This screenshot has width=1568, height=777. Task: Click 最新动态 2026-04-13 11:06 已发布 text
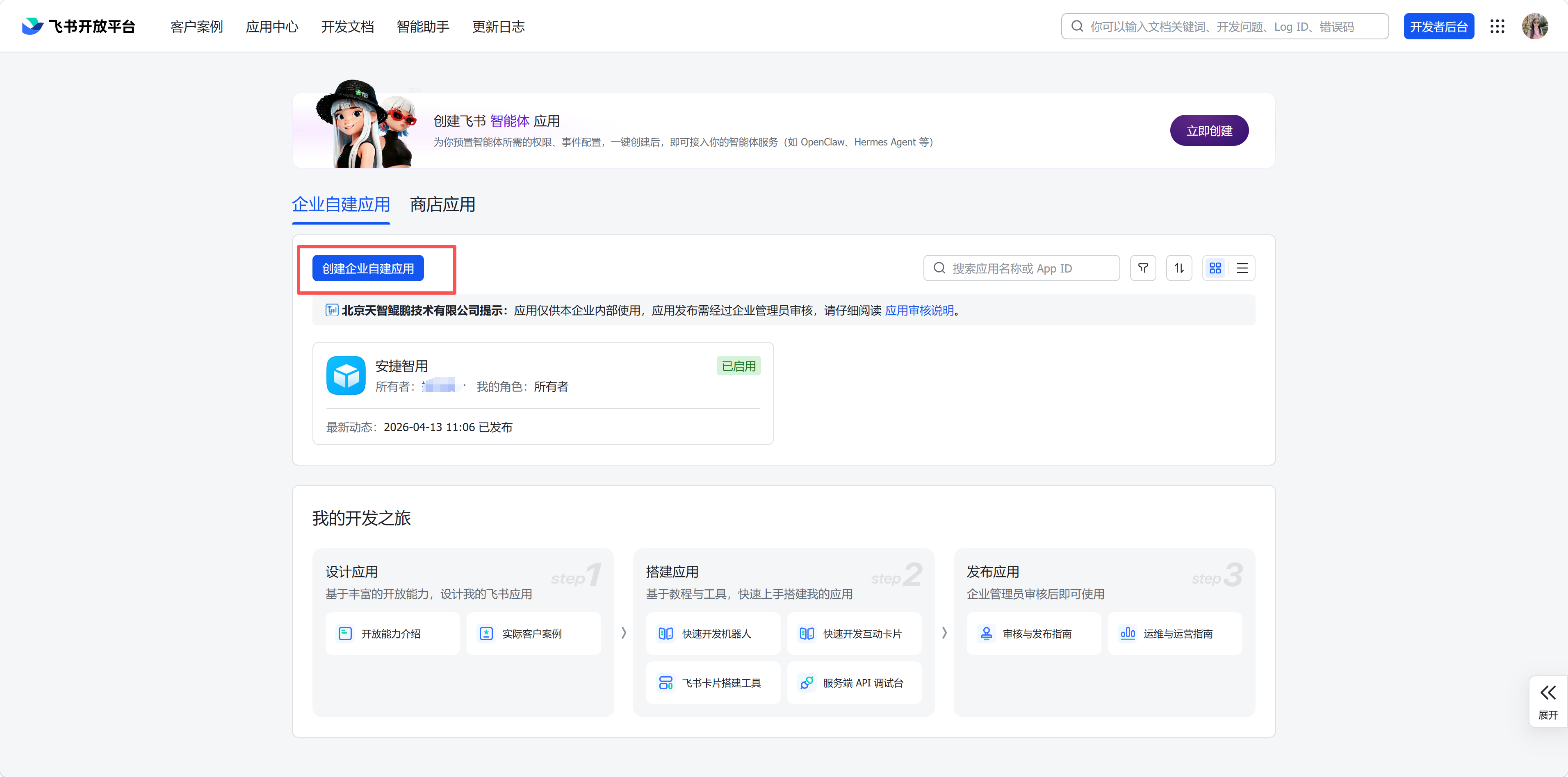[419, 427]
